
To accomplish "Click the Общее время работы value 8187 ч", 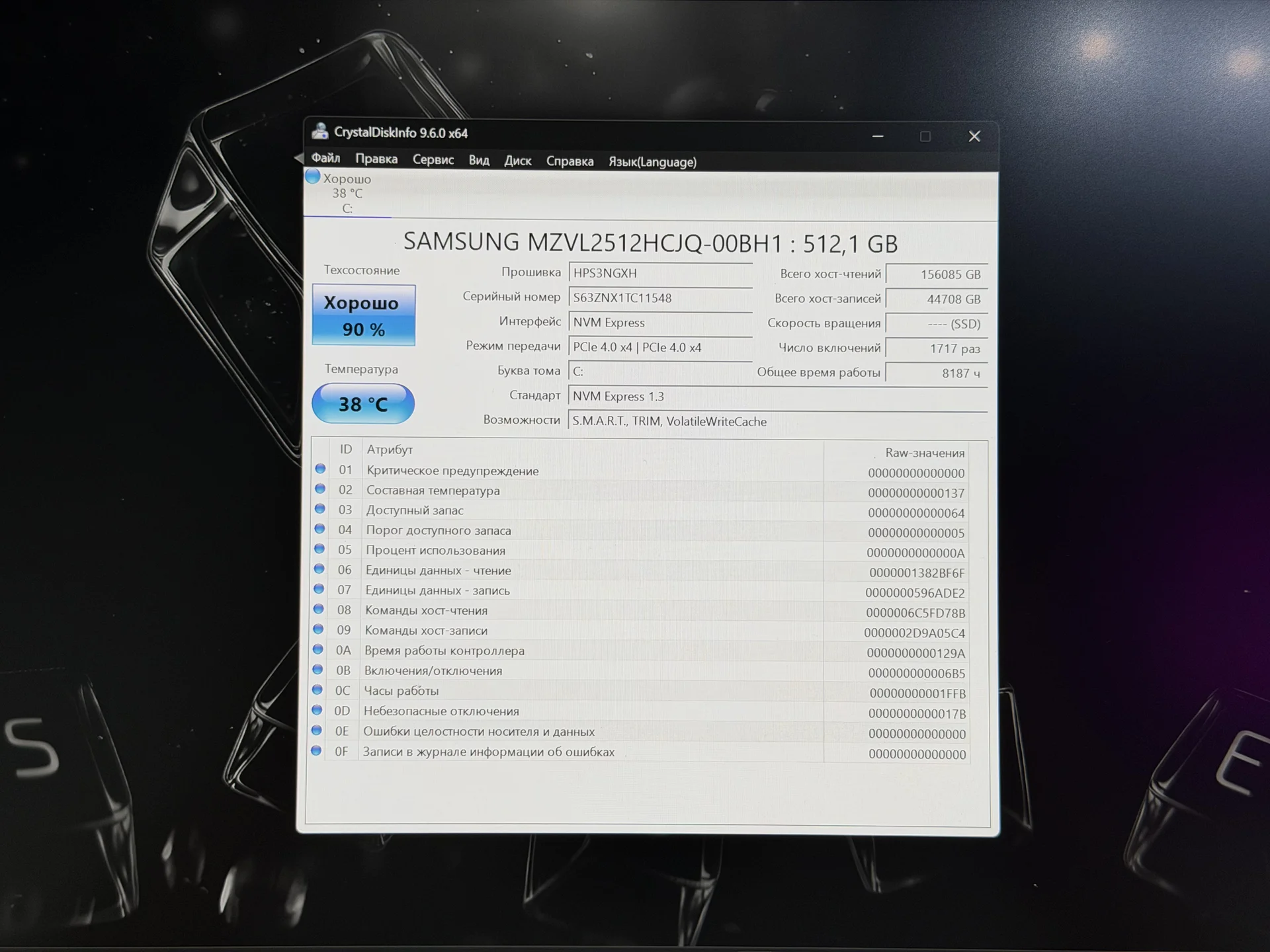I will pyautogui.click(x=937, y=374).
